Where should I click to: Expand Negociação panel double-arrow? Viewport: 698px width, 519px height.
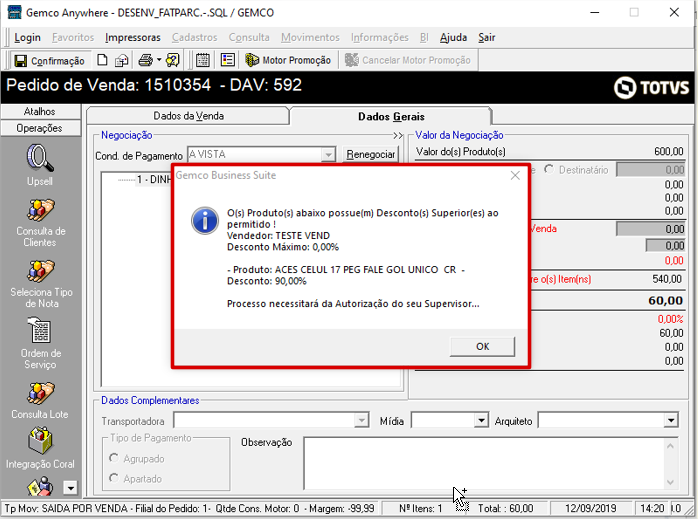[x=398, y=135]
